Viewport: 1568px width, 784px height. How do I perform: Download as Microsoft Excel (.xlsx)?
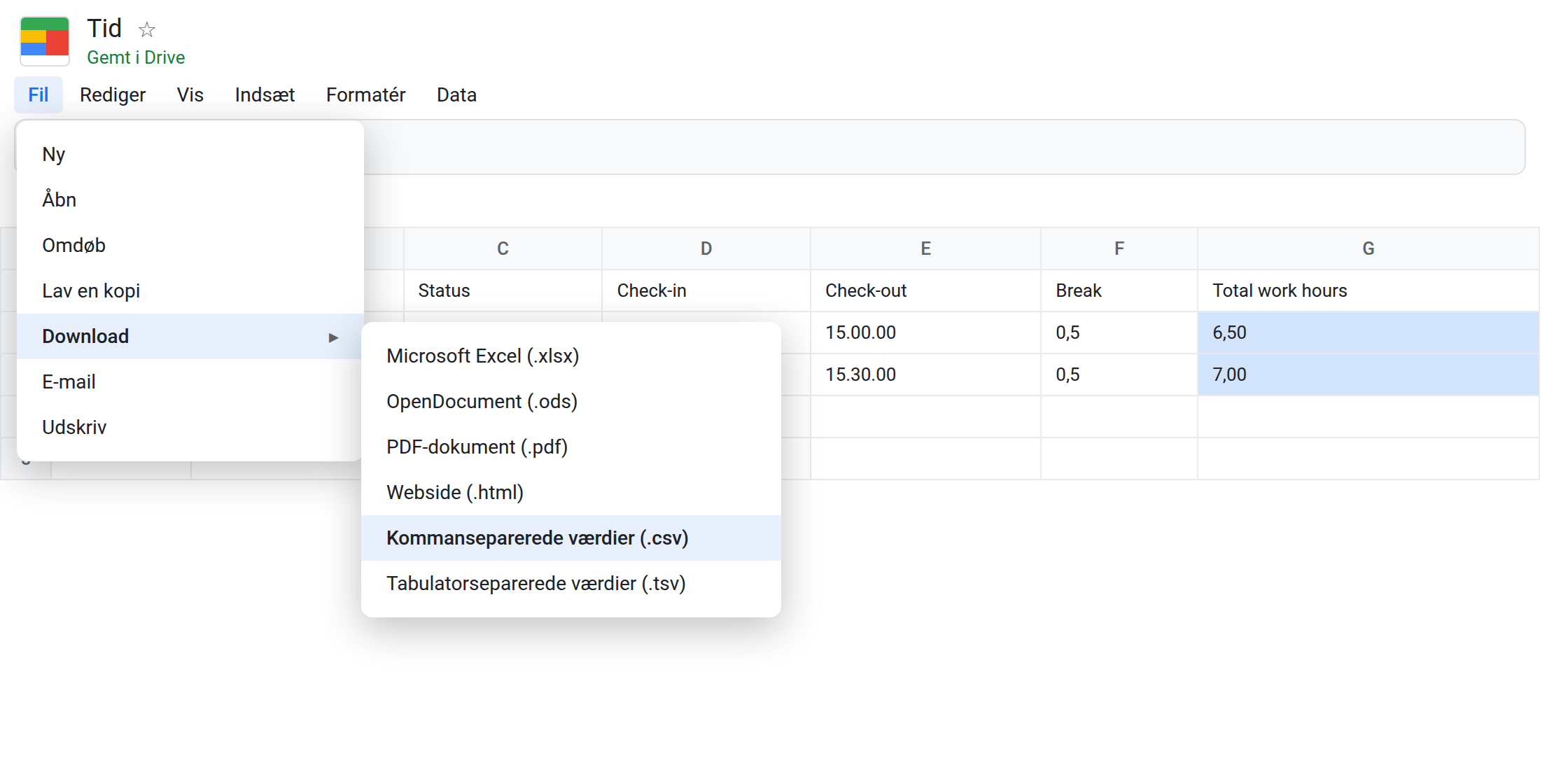pyautogui.click(x=570, y=356)
